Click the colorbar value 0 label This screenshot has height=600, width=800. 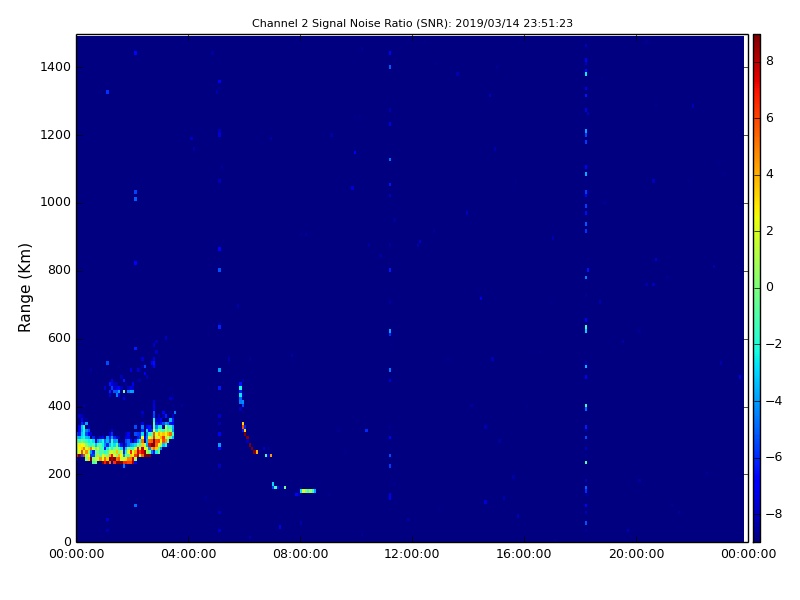click(770, 287)
